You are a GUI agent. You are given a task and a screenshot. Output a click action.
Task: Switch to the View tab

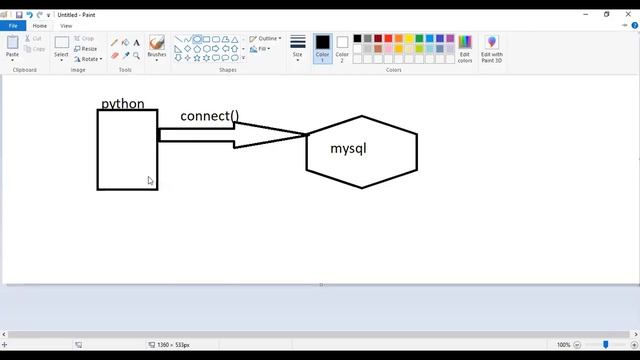click(x=66, y=26)
